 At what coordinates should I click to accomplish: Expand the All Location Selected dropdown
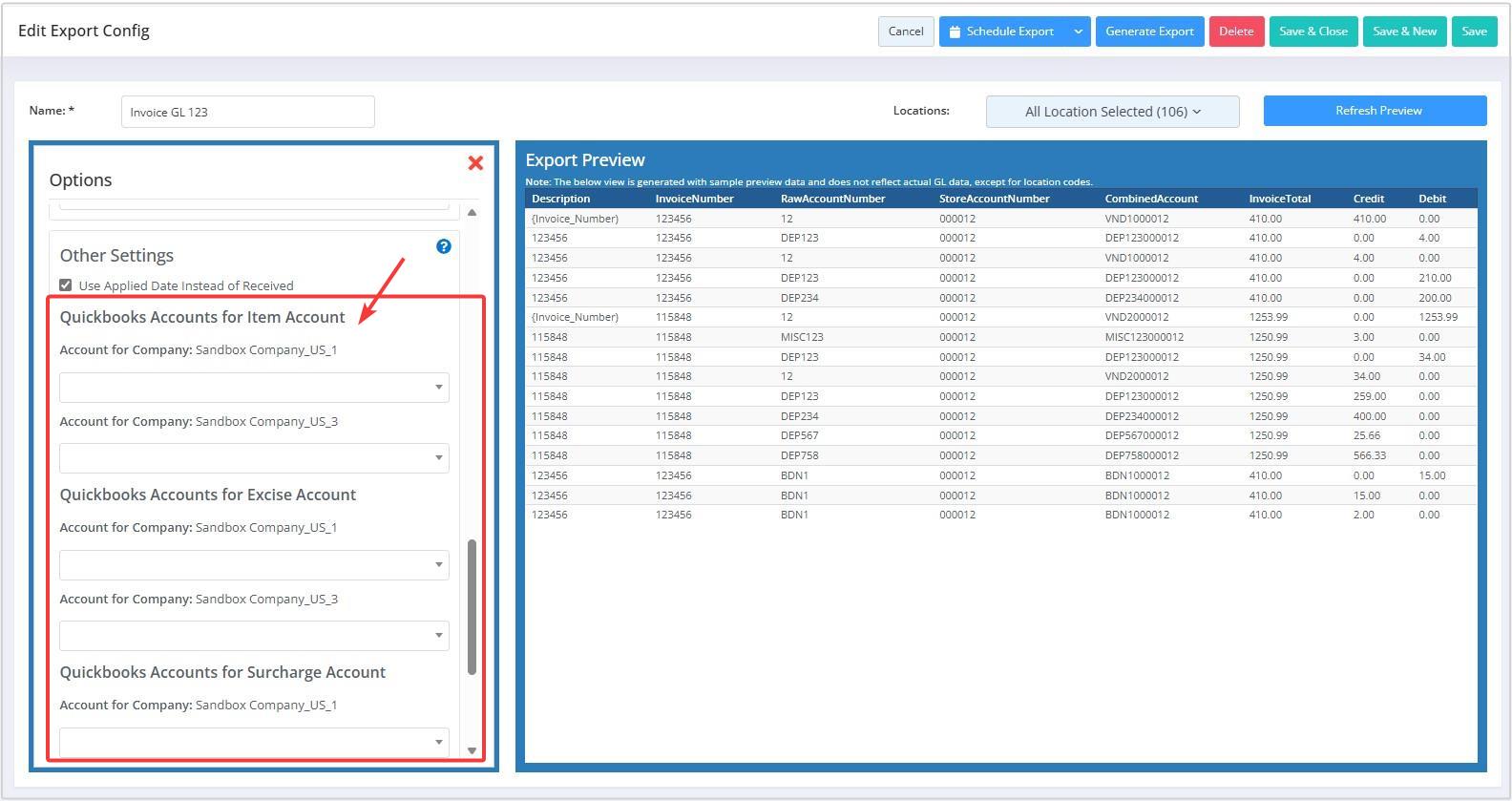coord(1112,112)
